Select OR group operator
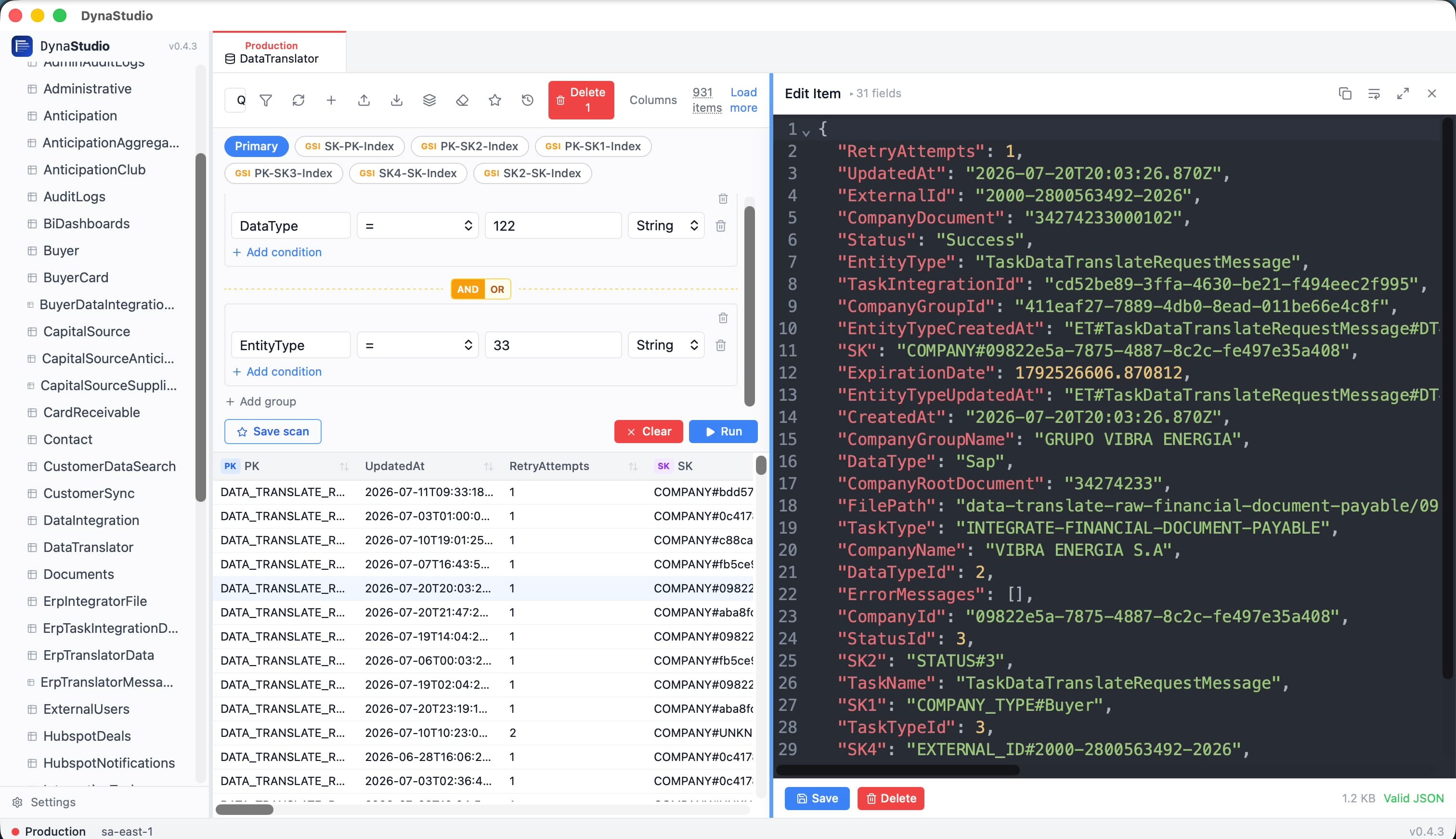1456x839 pixels. click(x=497, y=289)
